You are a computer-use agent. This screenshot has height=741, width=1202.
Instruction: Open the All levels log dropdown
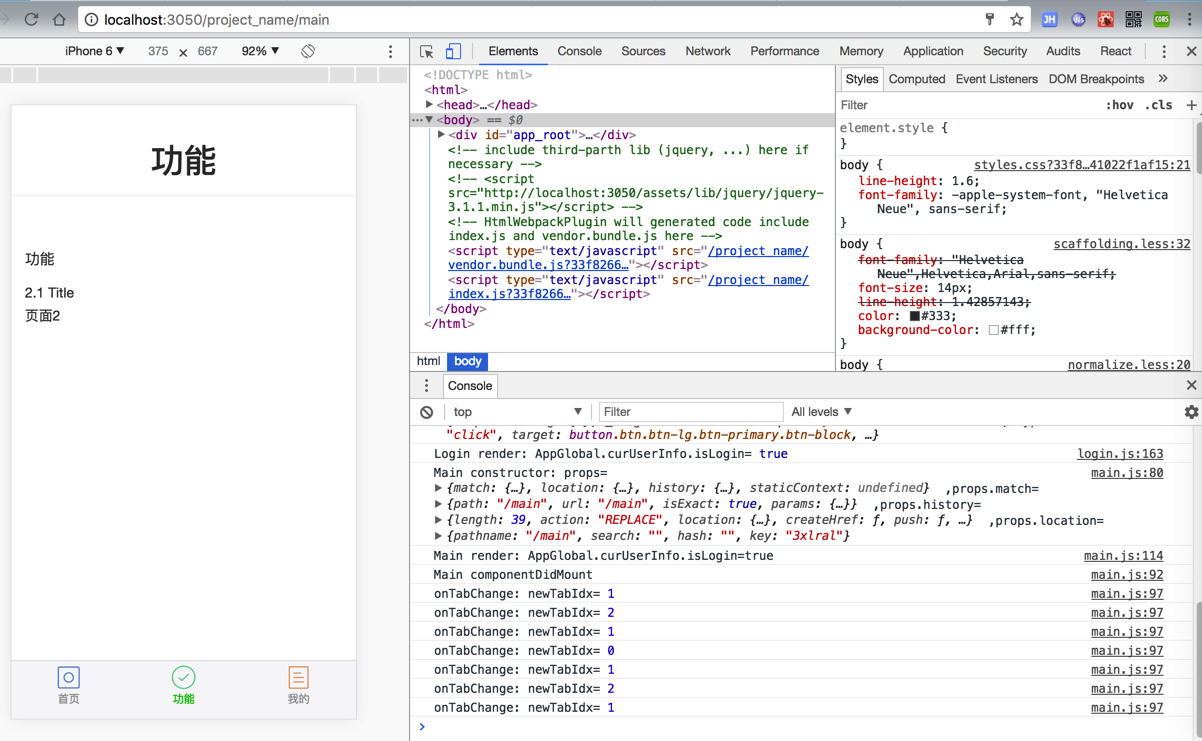click(x=821, y=412)
